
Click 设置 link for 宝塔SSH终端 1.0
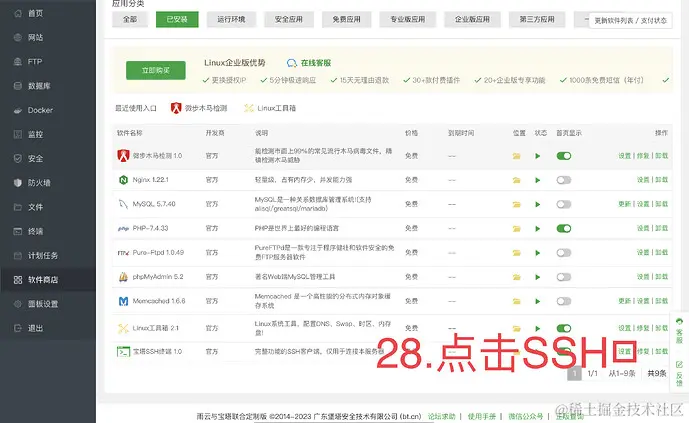(x=624, y=351)
